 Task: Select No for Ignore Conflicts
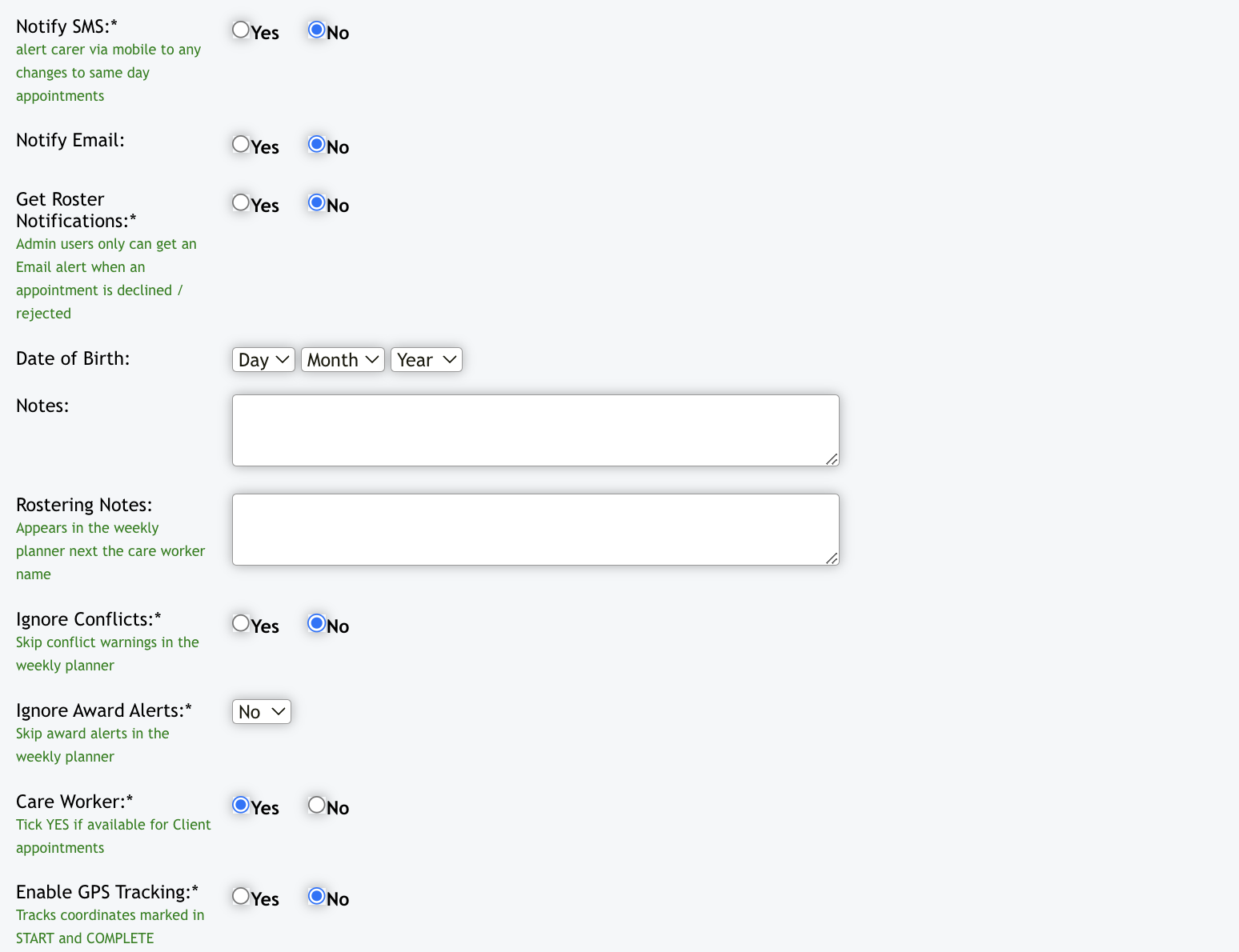[x=317, y=624]
